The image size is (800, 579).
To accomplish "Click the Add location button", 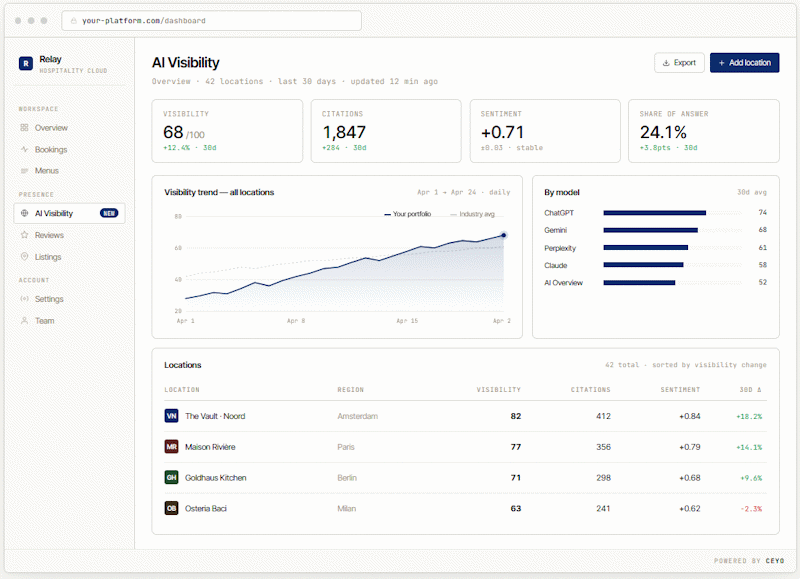I will 744,63.
